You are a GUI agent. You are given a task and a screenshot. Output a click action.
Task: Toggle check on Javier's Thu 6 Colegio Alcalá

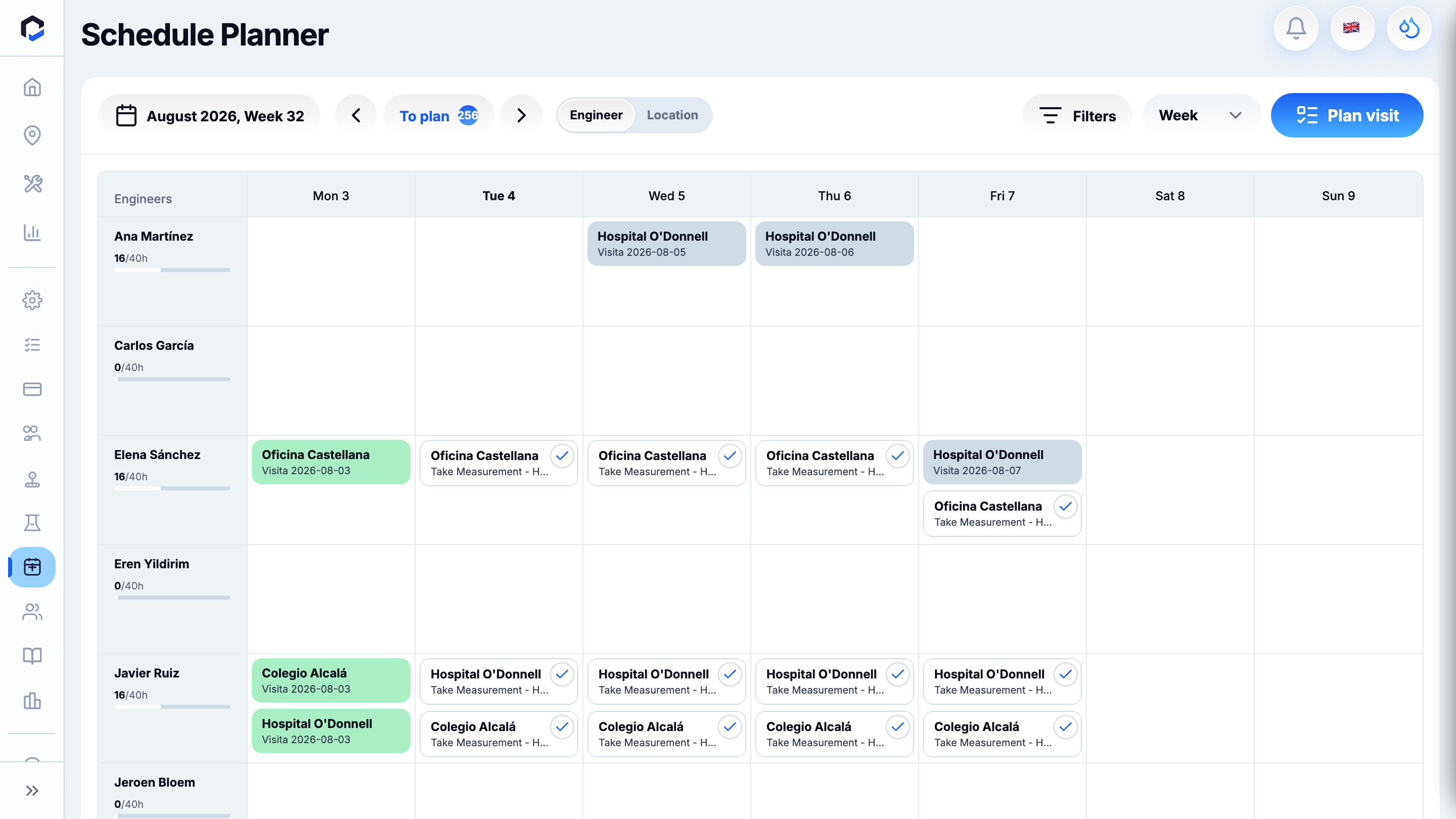[x=897, y=727]
